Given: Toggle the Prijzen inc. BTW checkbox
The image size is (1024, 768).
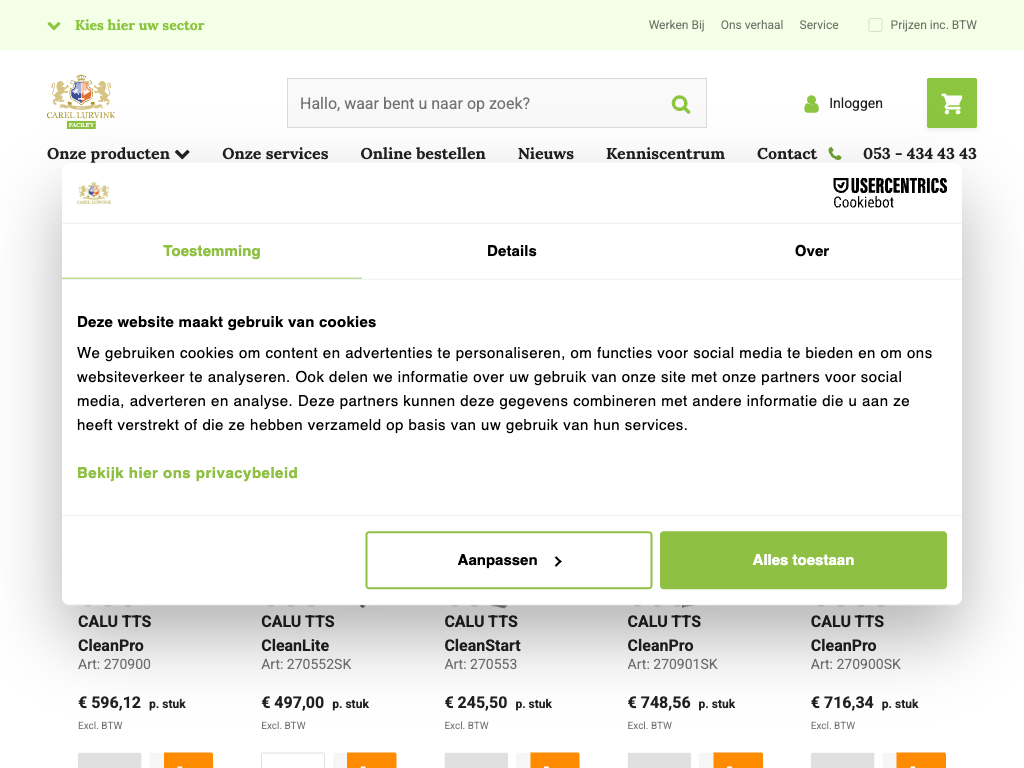Looking at the screenshot, I should 875,25.
